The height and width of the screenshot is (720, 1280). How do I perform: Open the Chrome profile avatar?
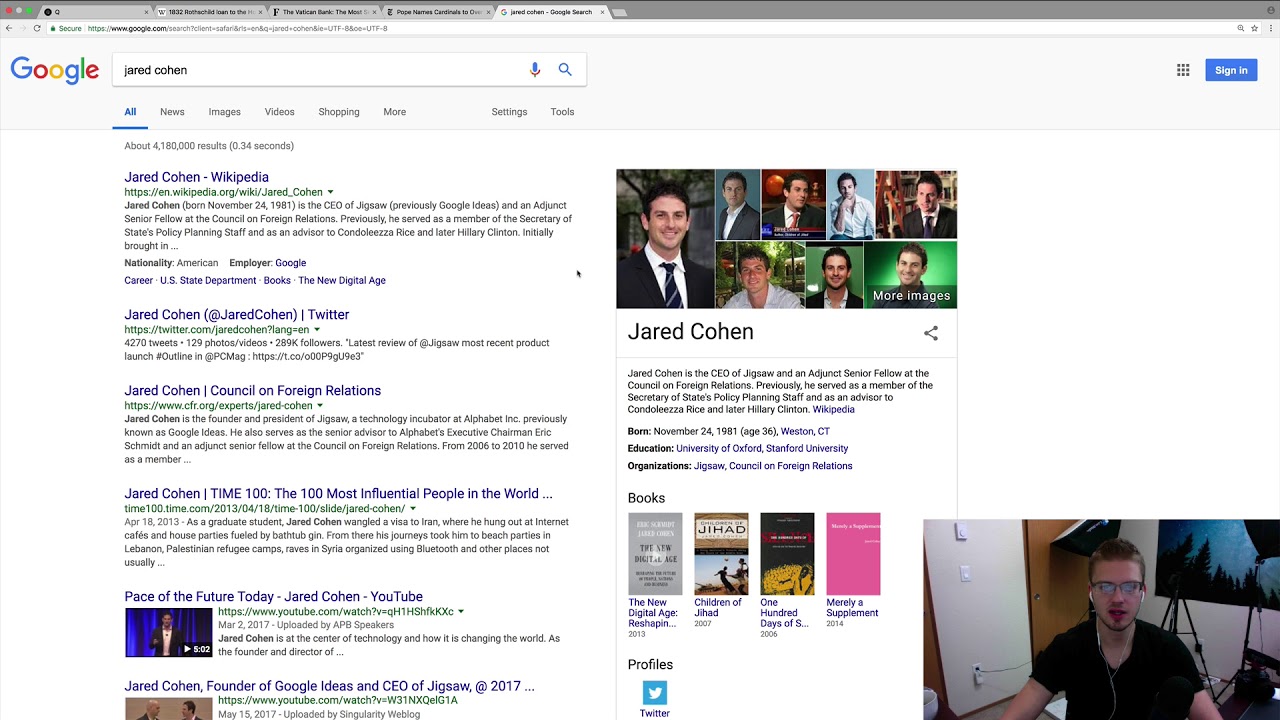(x=1270, y=11)
